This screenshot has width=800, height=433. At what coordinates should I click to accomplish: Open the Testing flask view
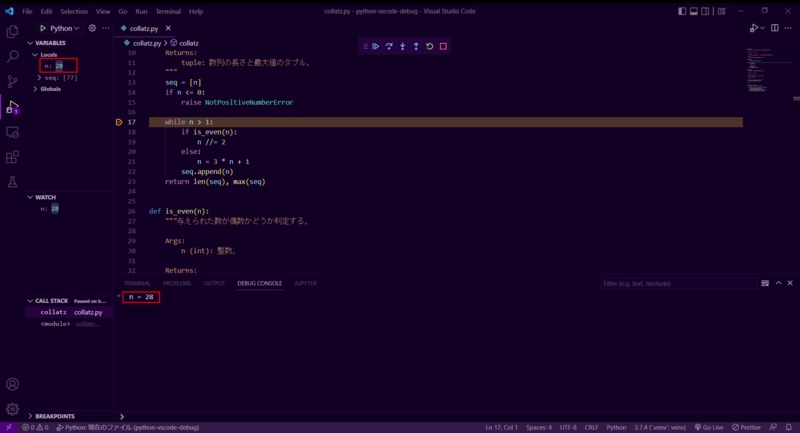pos(12,182)
